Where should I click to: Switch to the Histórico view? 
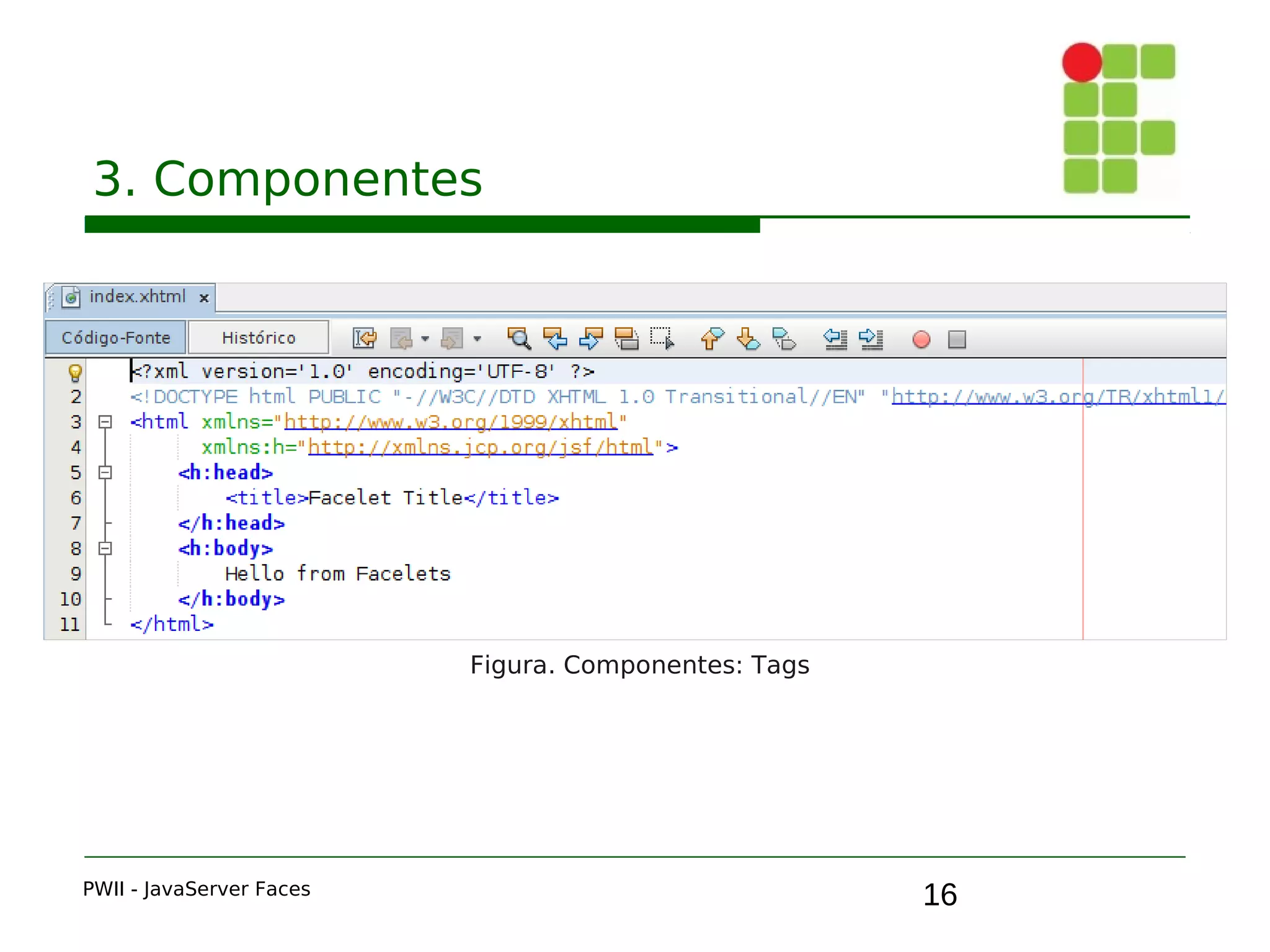point(259,338)
